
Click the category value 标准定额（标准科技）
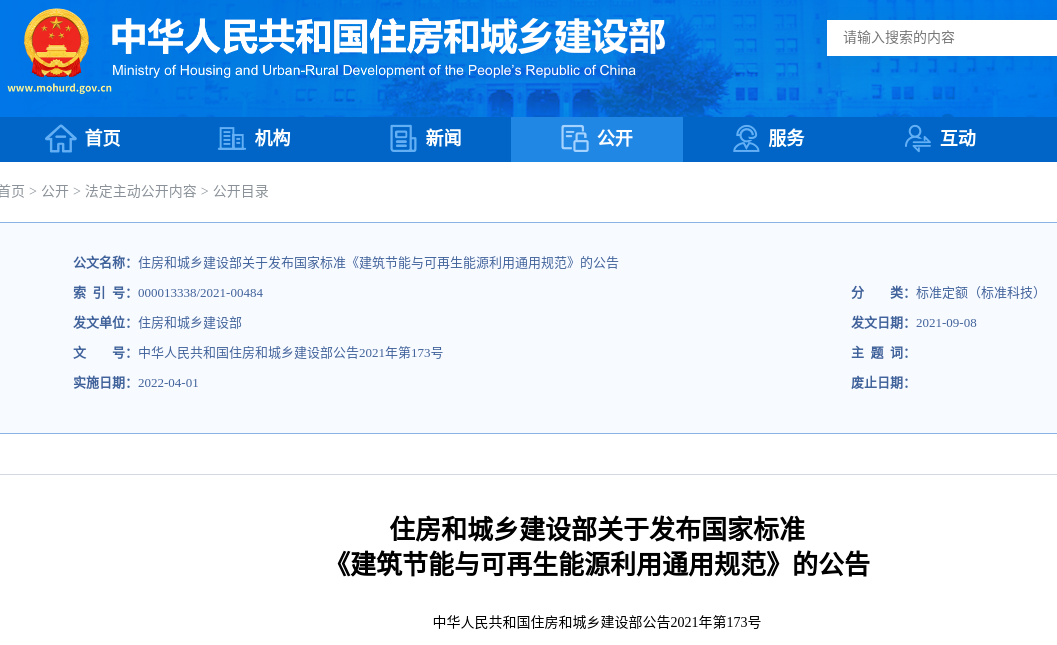point(979,293)
